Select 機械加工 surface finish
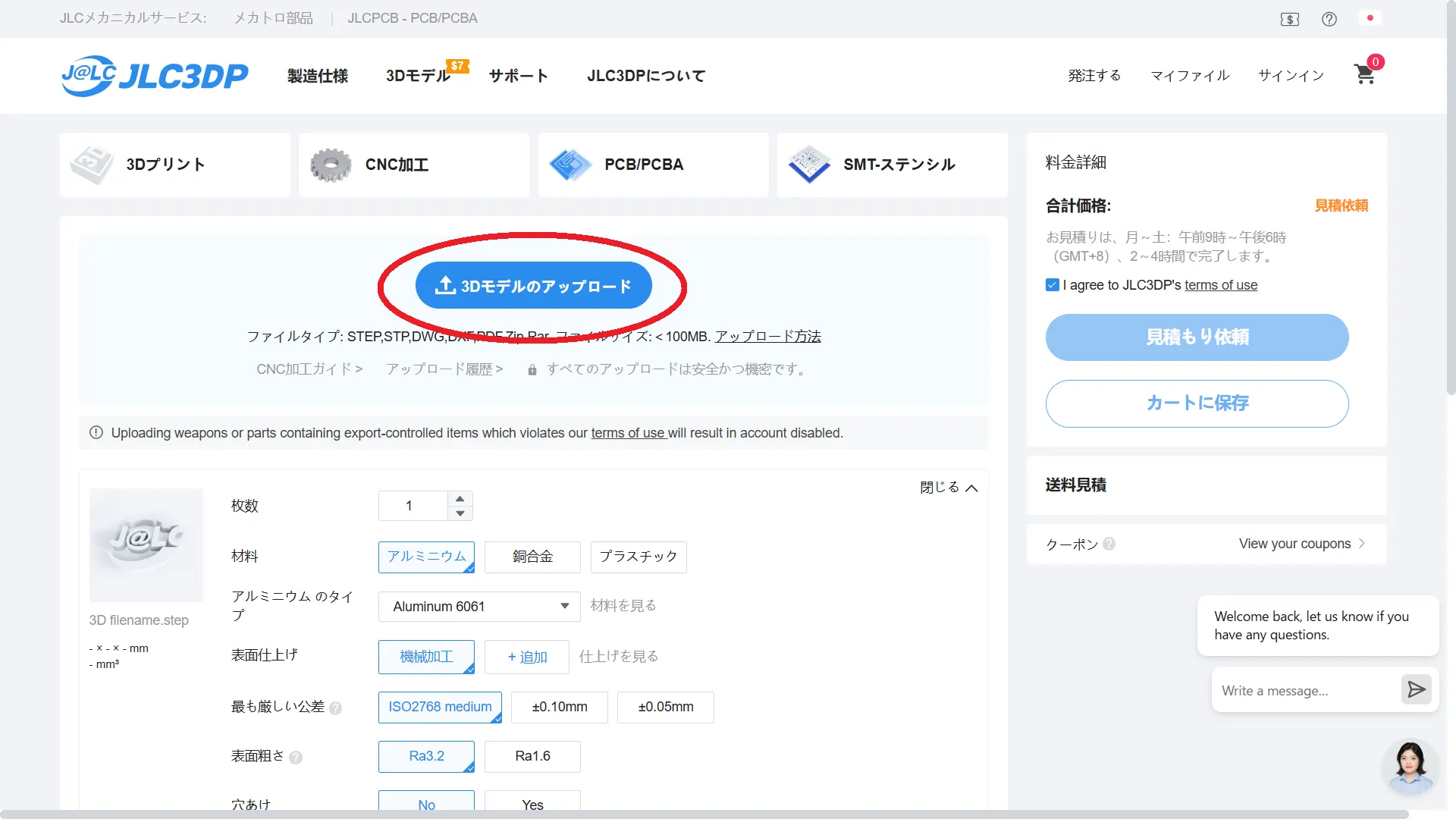This screenshot has height=819, width=1456. click(426, 657)
